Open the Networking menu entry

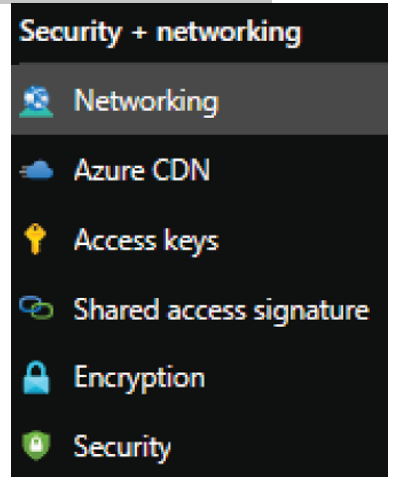click(x=199, y=101)
